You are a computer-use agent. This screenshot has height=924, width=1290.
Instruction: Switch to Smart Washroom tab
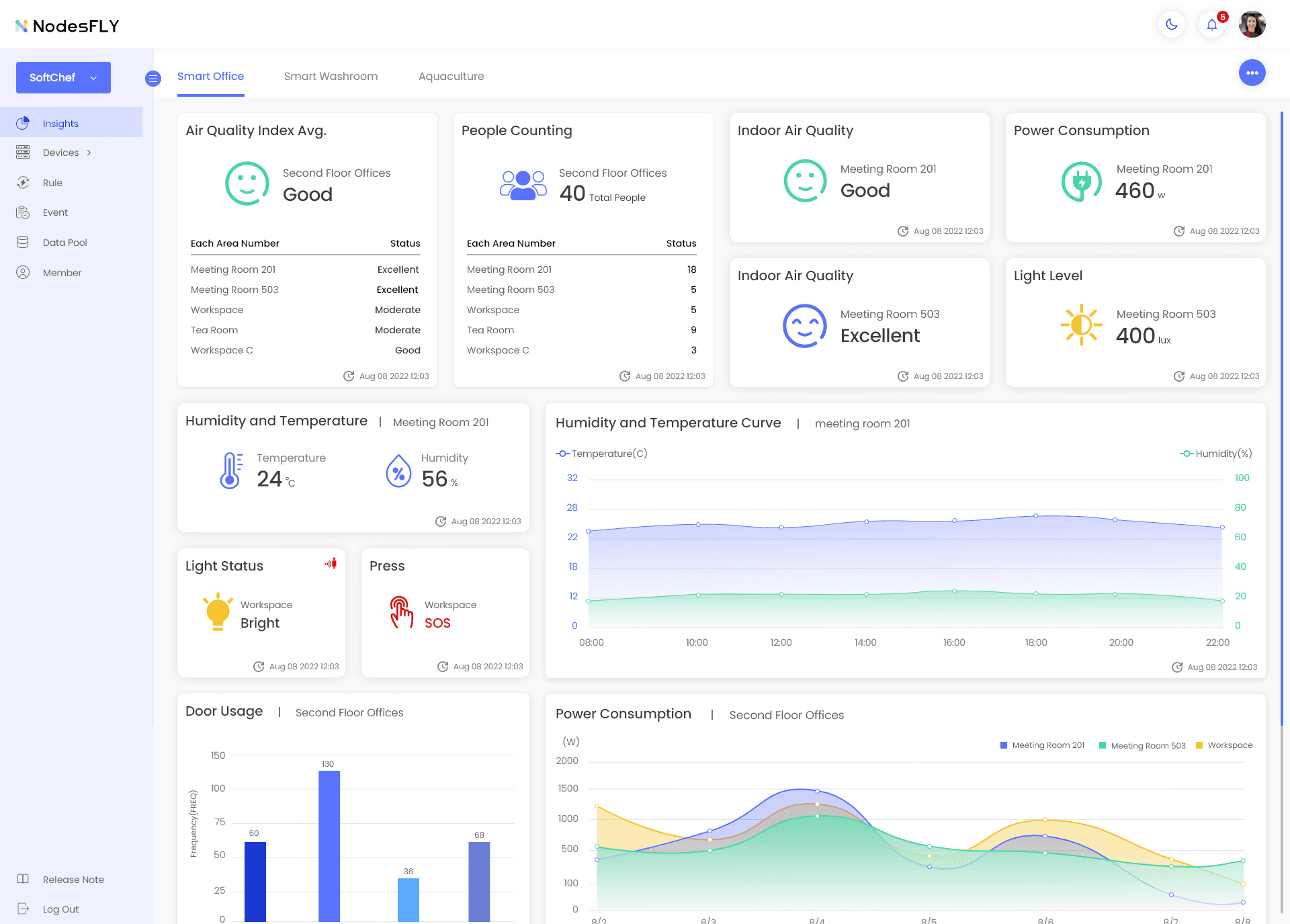coord(331,77)
